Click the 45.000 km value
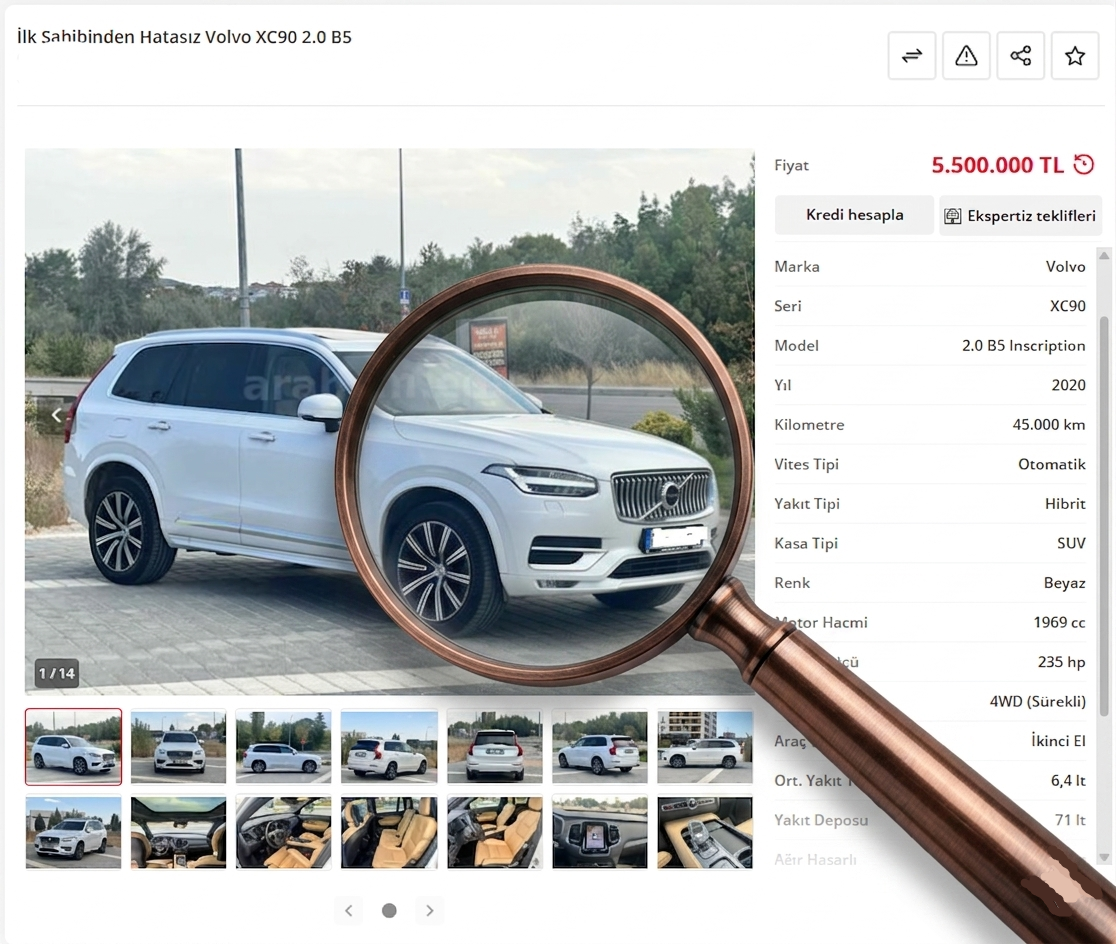1116x944 pixels. [x=1049, y=424]
